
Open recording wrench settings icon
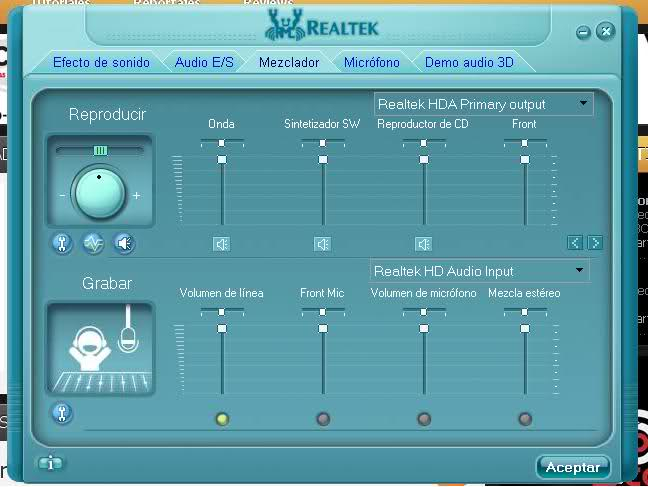pyautogui.click(x=62, y=412)
